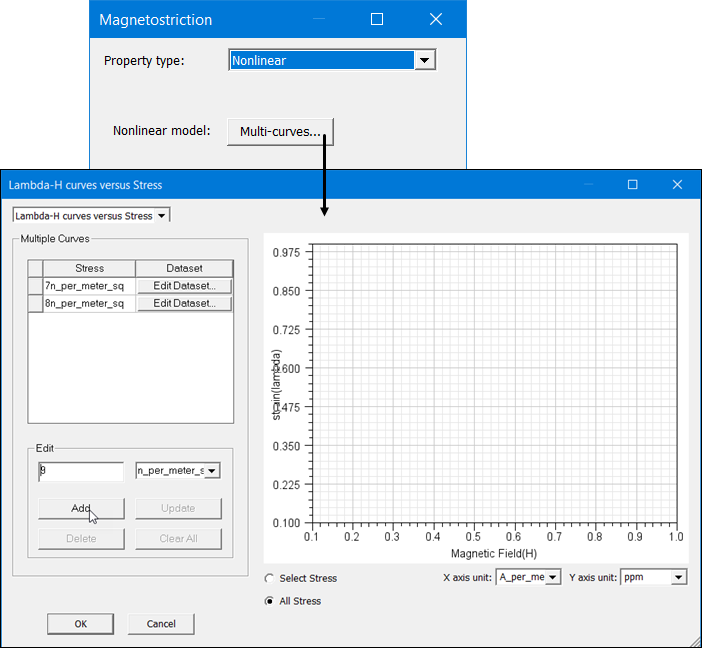Minimize the Lambda-H curves dialog
The width and height of the screenshot is (702, 648).
click(x=587, y=185)
